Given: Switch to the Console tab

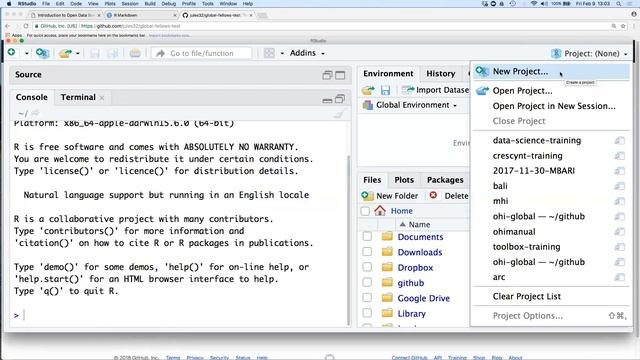Looking at the screenshot, I should pyautogui.click(x=31, y=97).
